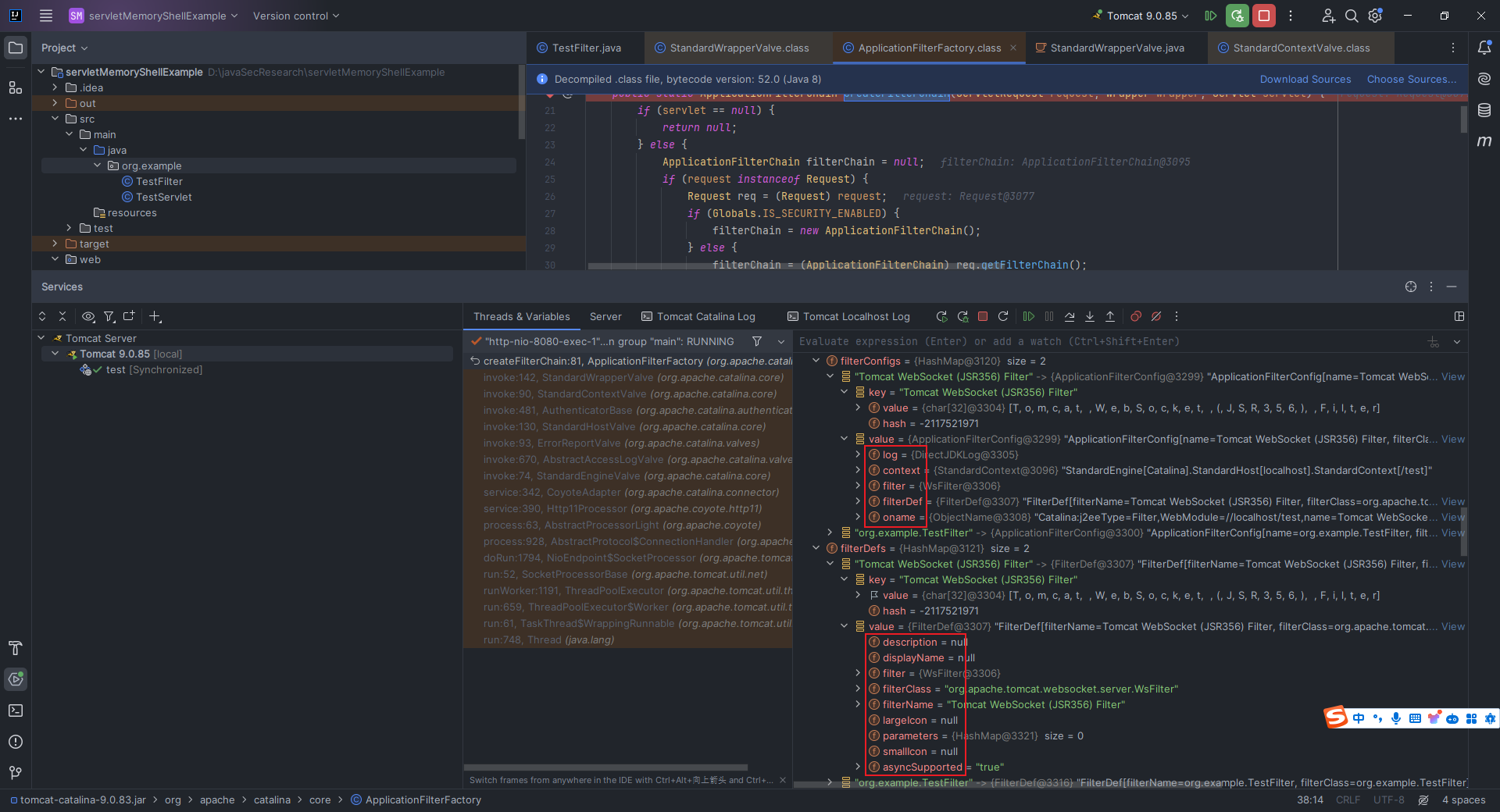Open servletMemoryShellExample project dropdown
Viewport: 1500px width, 812px height.
click(153, 16)
